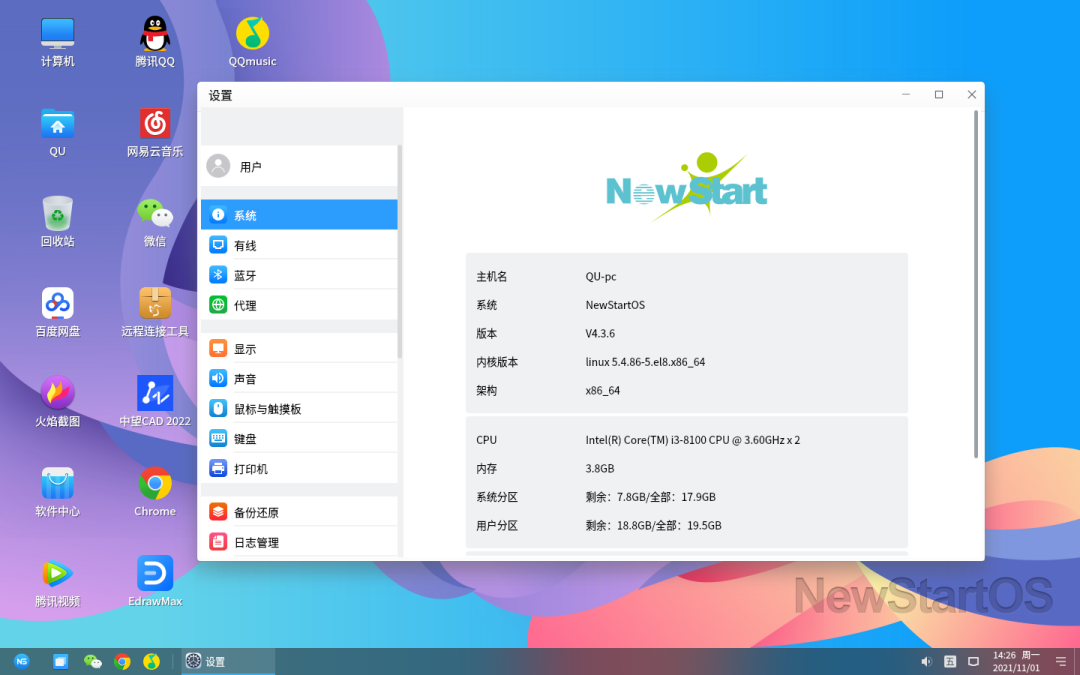Click the NewStartOS system value
Image resolution: width=1080 pixels, height=675 pixels.
coord(615,304)
